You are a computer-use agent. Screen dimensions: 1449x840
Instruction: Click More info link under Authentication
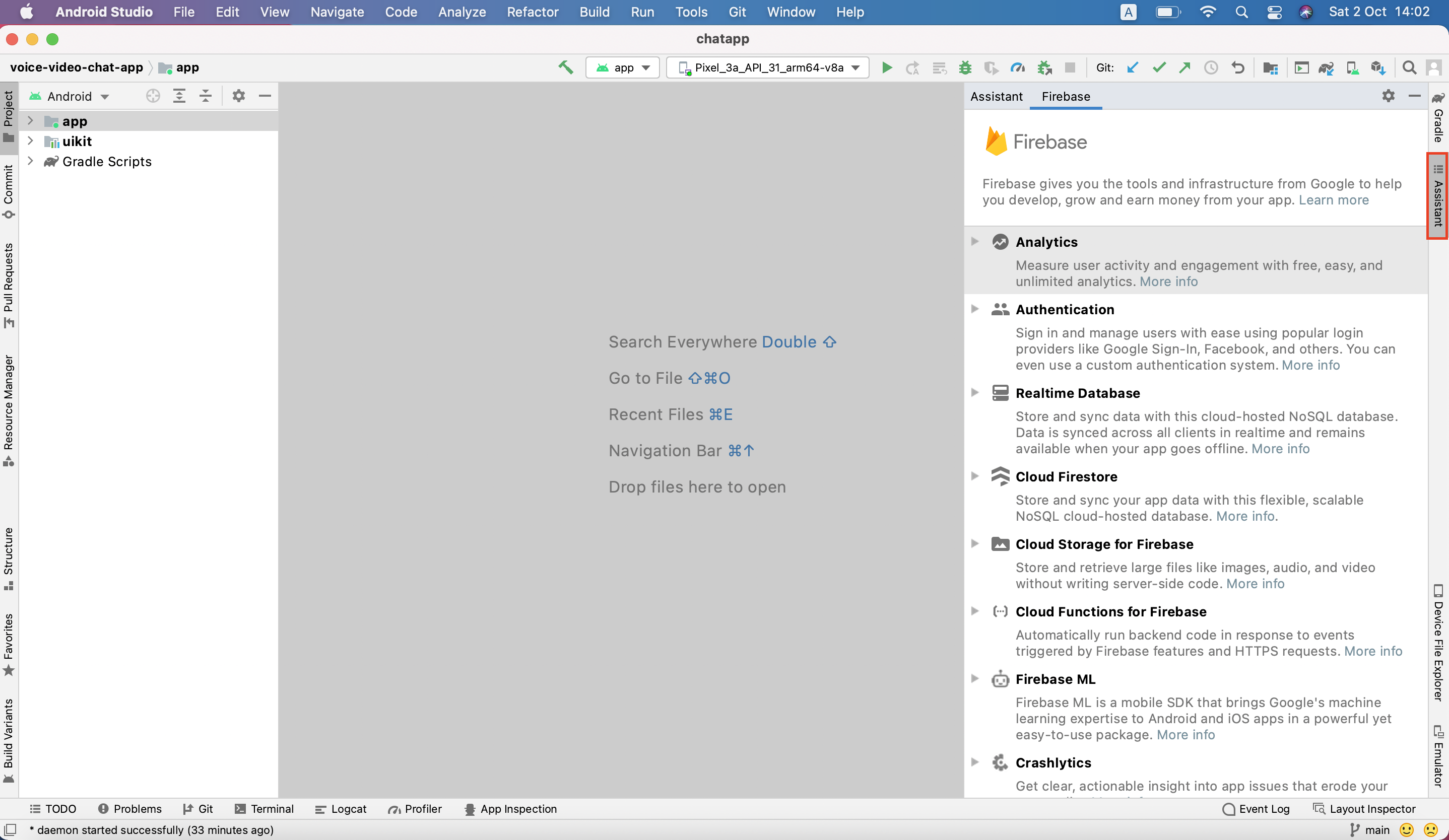click(x=1310, y=365)
